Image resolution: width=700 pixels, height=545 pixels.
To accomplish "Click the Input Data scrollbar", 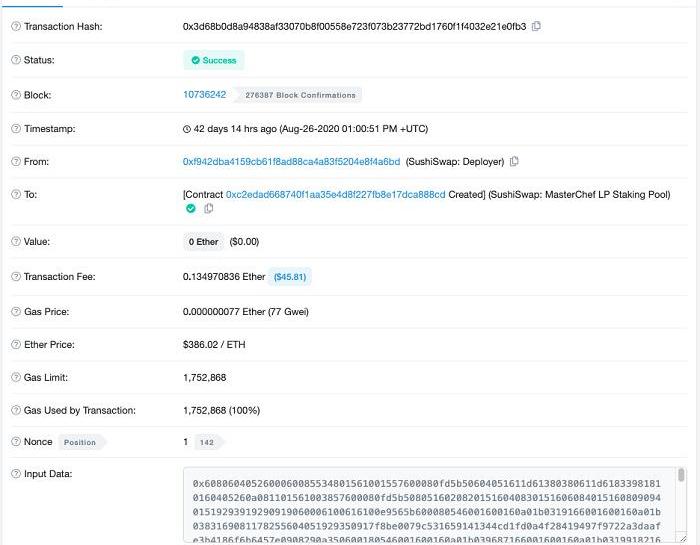I will (x=682, y=478).
